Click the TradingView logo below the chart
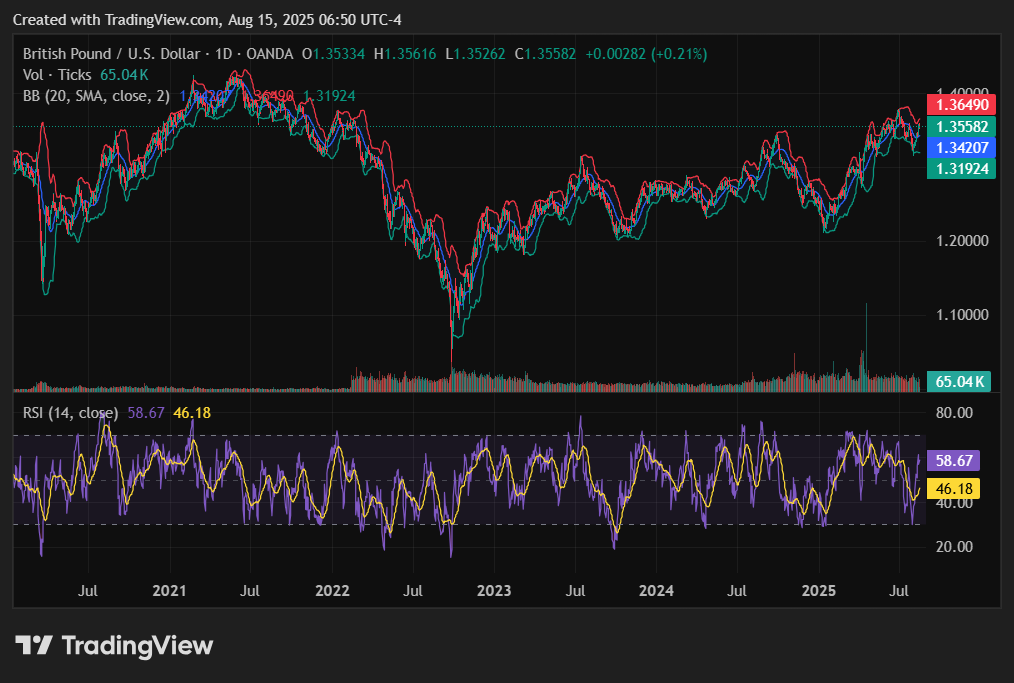Screen dimensions: 1014x683 (114, 645)
